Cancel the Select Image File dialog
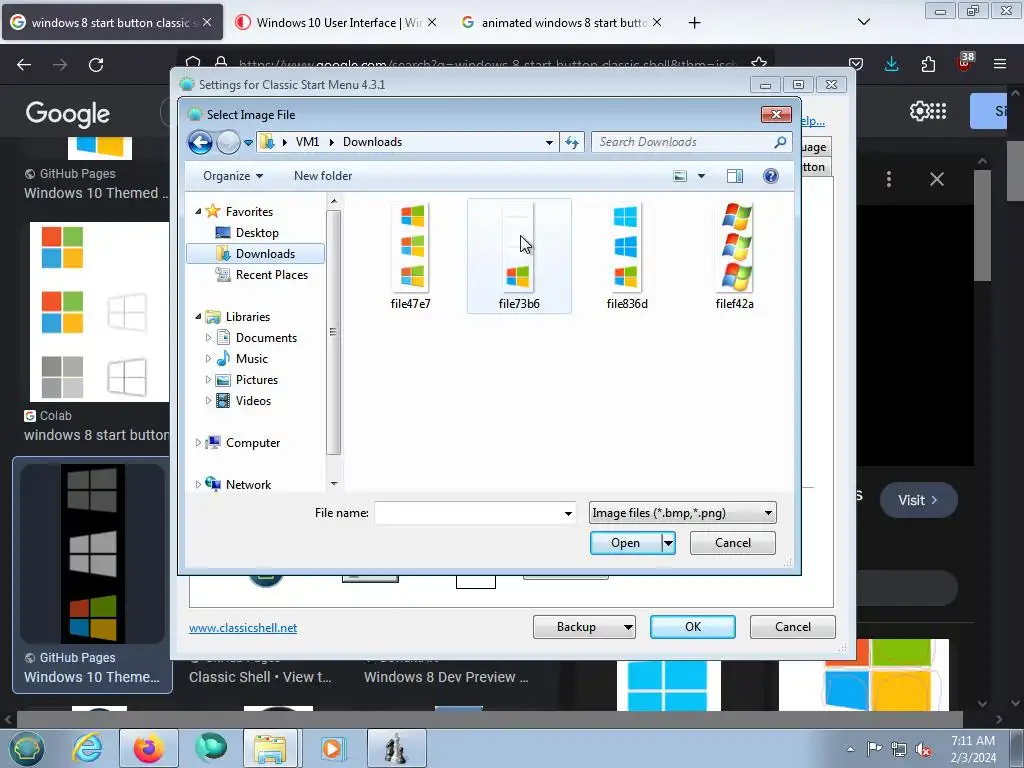This screenshot has height=768, width=1024. coord(733,543)
